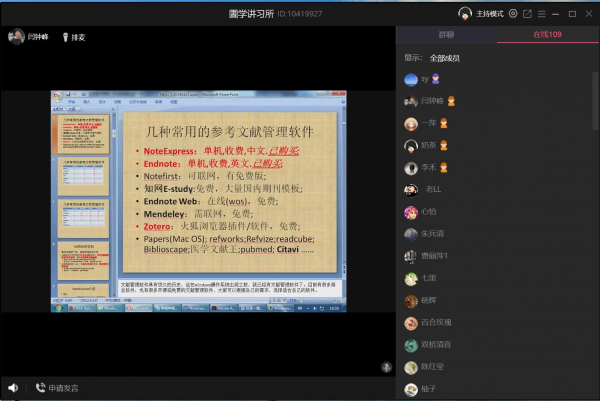Switch to the 在线109 online members tab
Viewport: 600px width, 401px height.
pyautogui.click(x=548, y=34)
